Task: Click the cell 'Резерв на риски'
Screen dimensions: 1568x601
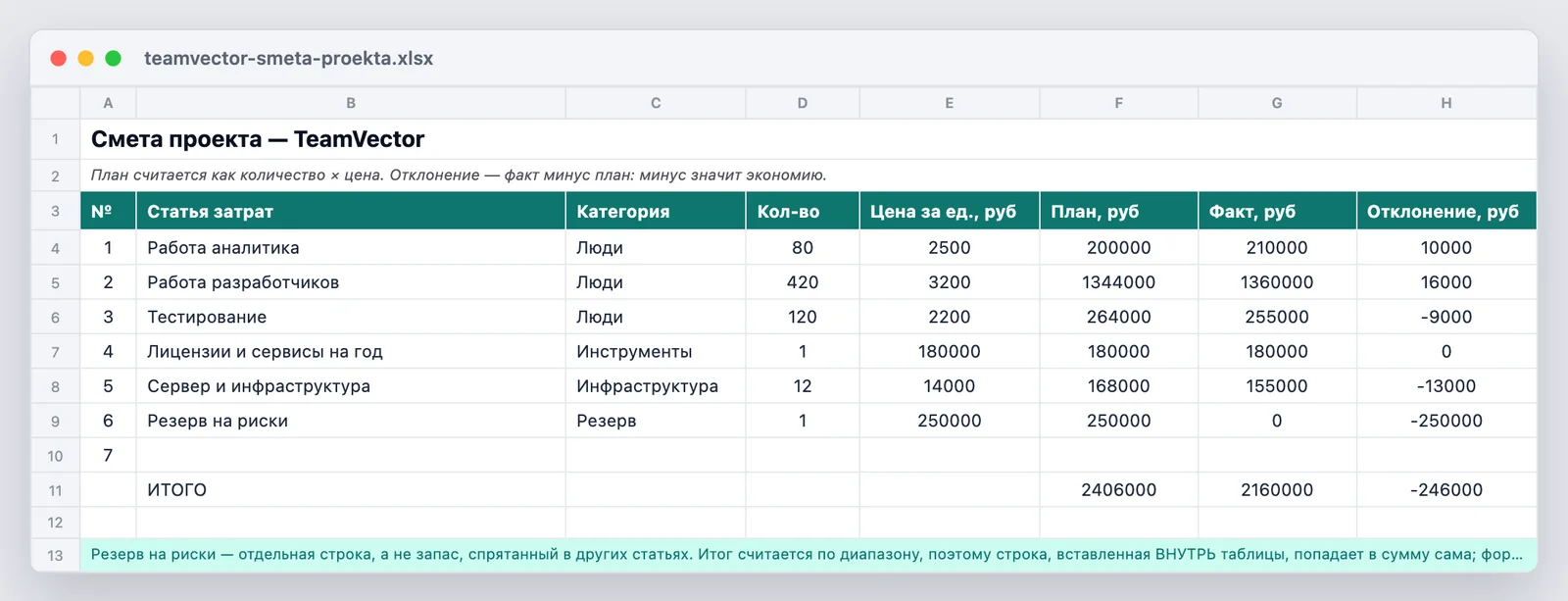Action: 351,421
